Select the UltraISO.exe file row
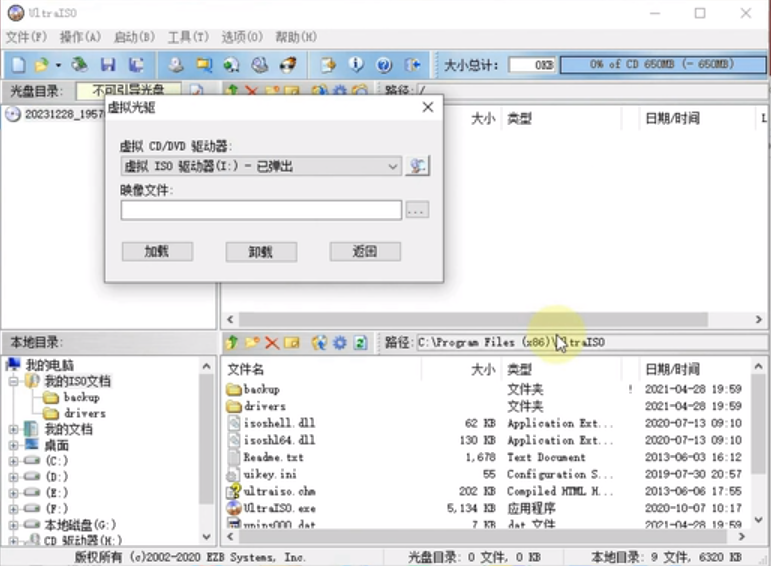771x566 pixels. [484, 508]
